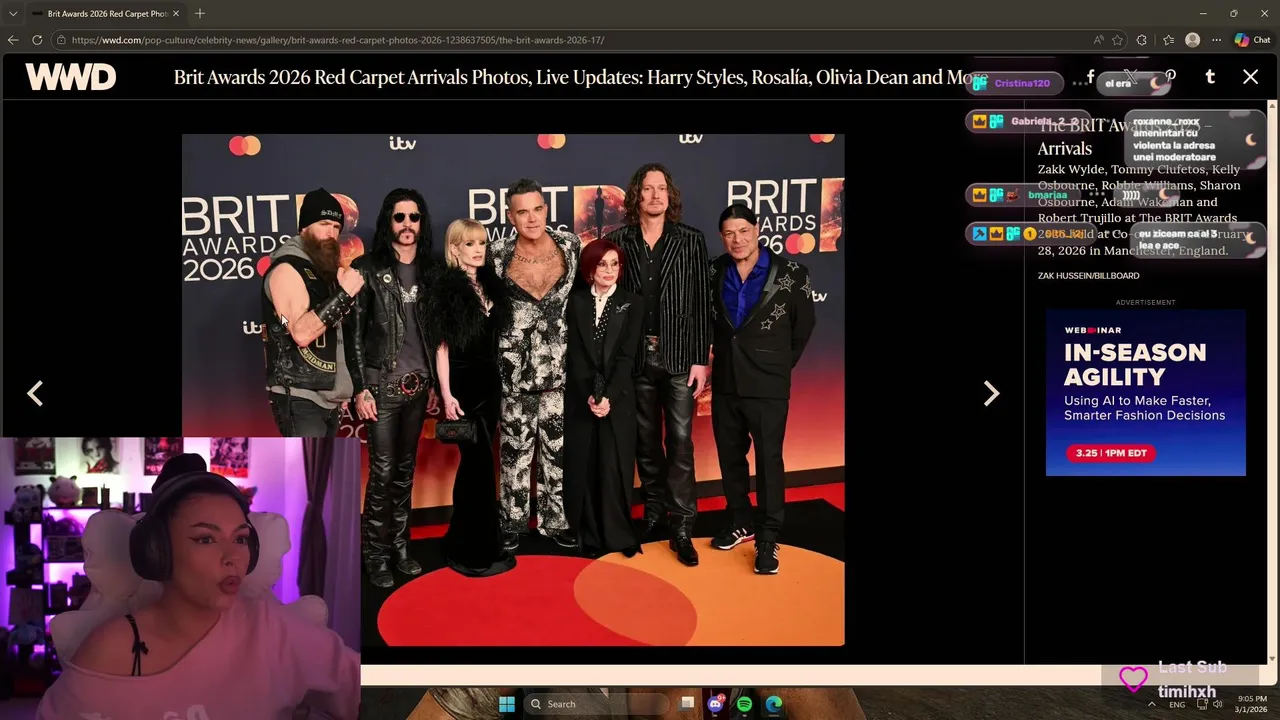Open the tab list dropdown chevron
Screen dimensions: 1280x720
(13, 13)
